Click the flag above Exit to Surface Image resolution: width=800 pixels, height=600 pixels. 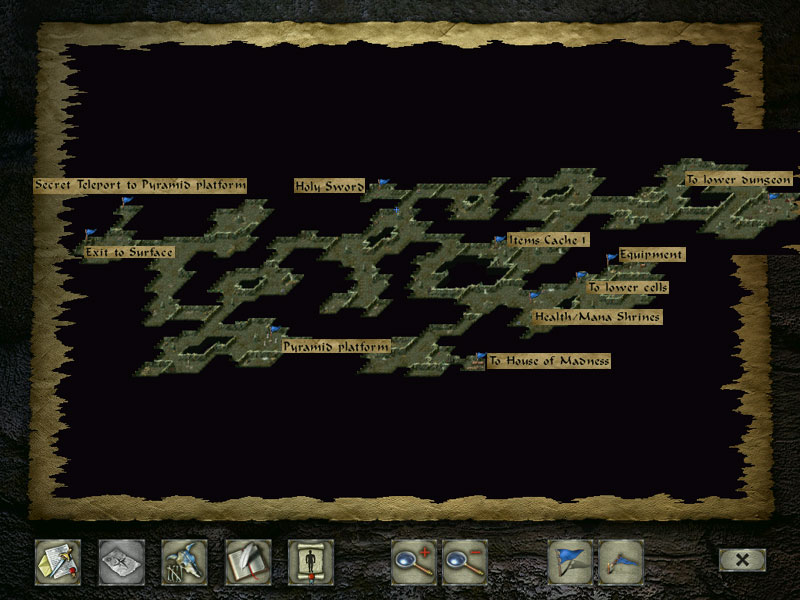(x=90, y=234)
